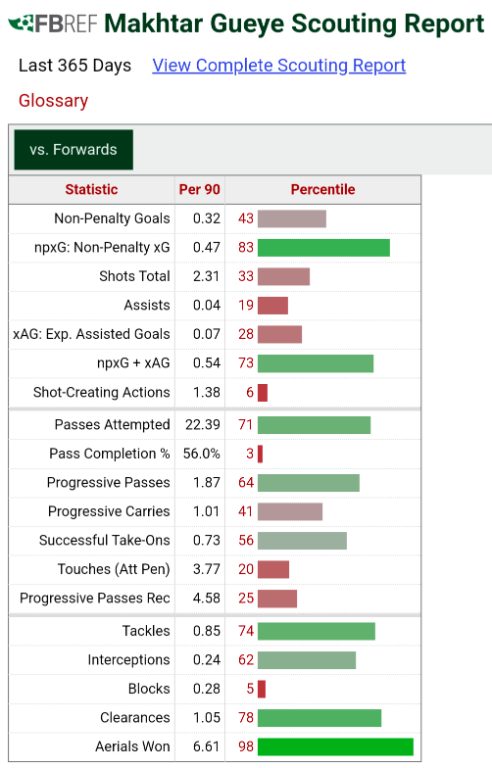Click the FBREF logo icon
Screen dimensions: 492x768
(x=53, y=24)
